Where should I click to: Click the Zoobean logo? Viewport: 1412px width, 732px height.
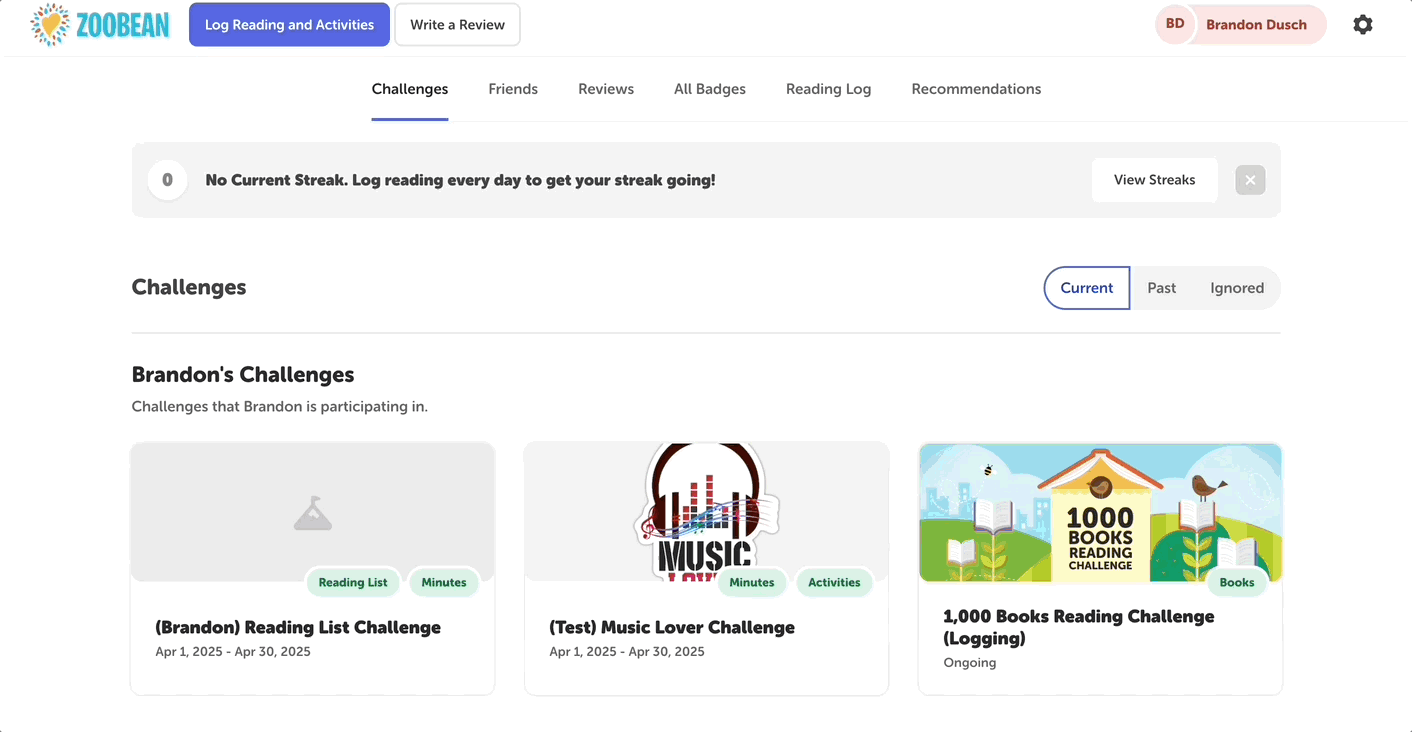100,25
